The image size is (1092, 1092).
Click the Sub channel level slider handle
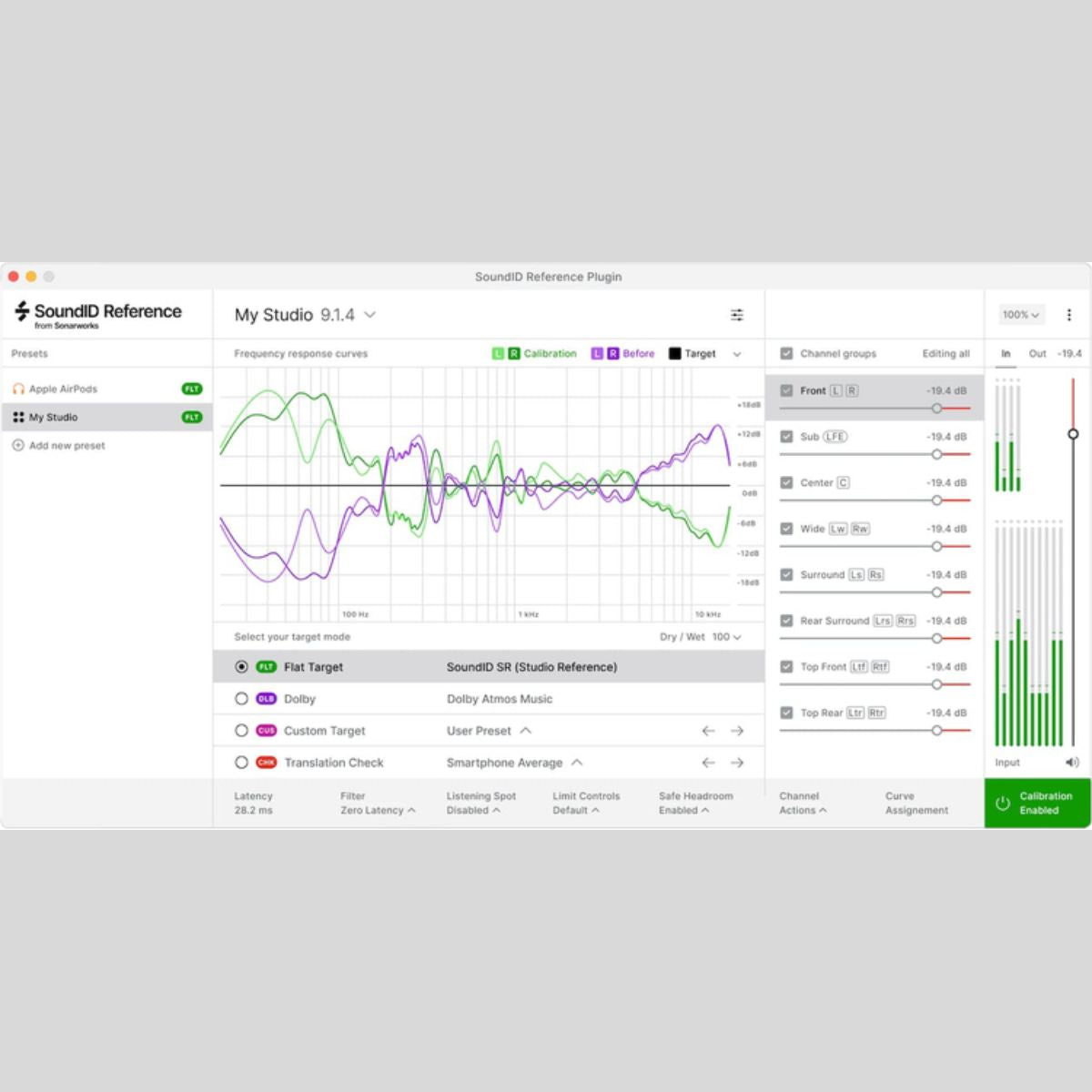pyautogui.click(x=936, y=454)
